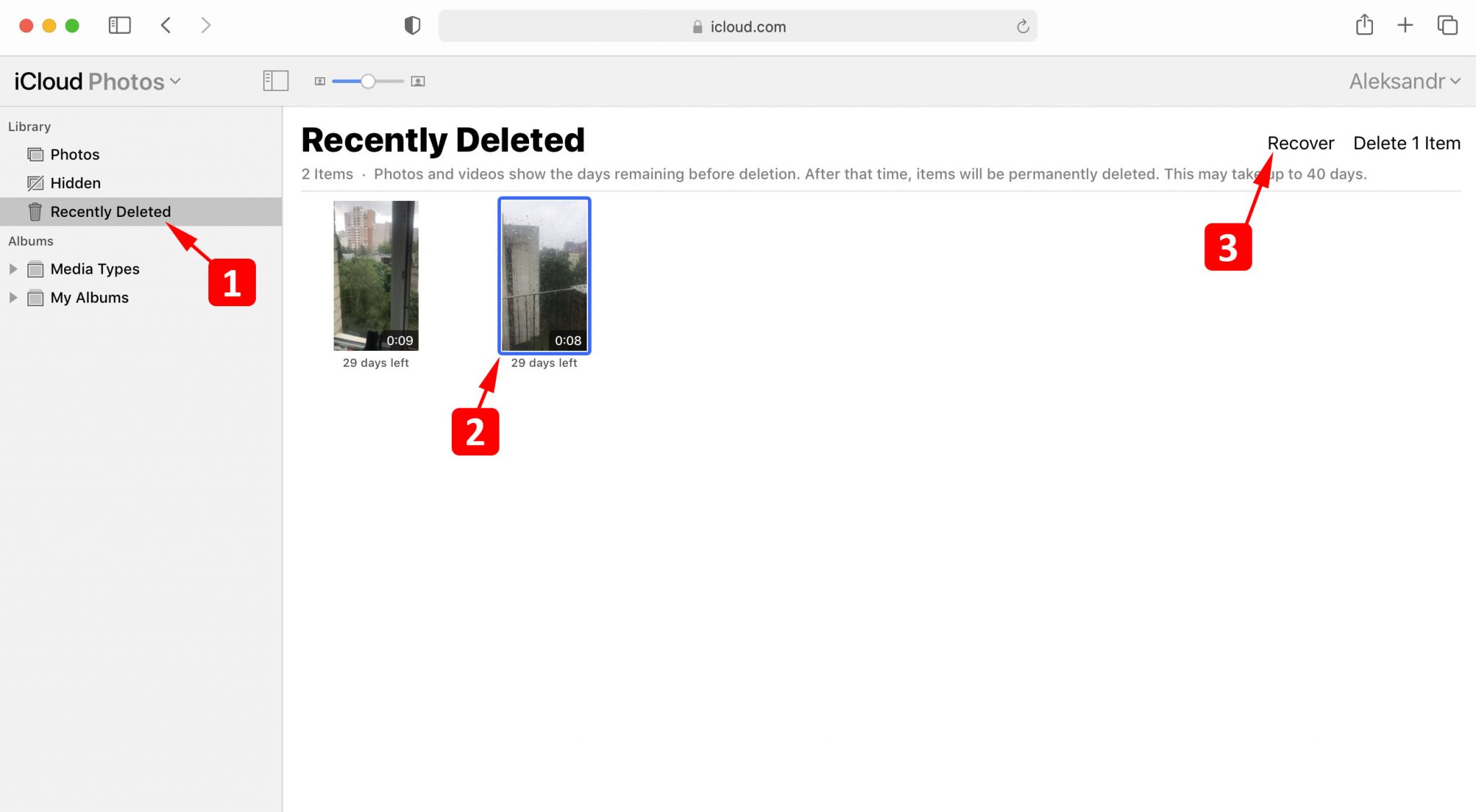Click the small thumbnail icon left of the zoom slider

[320, 81]
